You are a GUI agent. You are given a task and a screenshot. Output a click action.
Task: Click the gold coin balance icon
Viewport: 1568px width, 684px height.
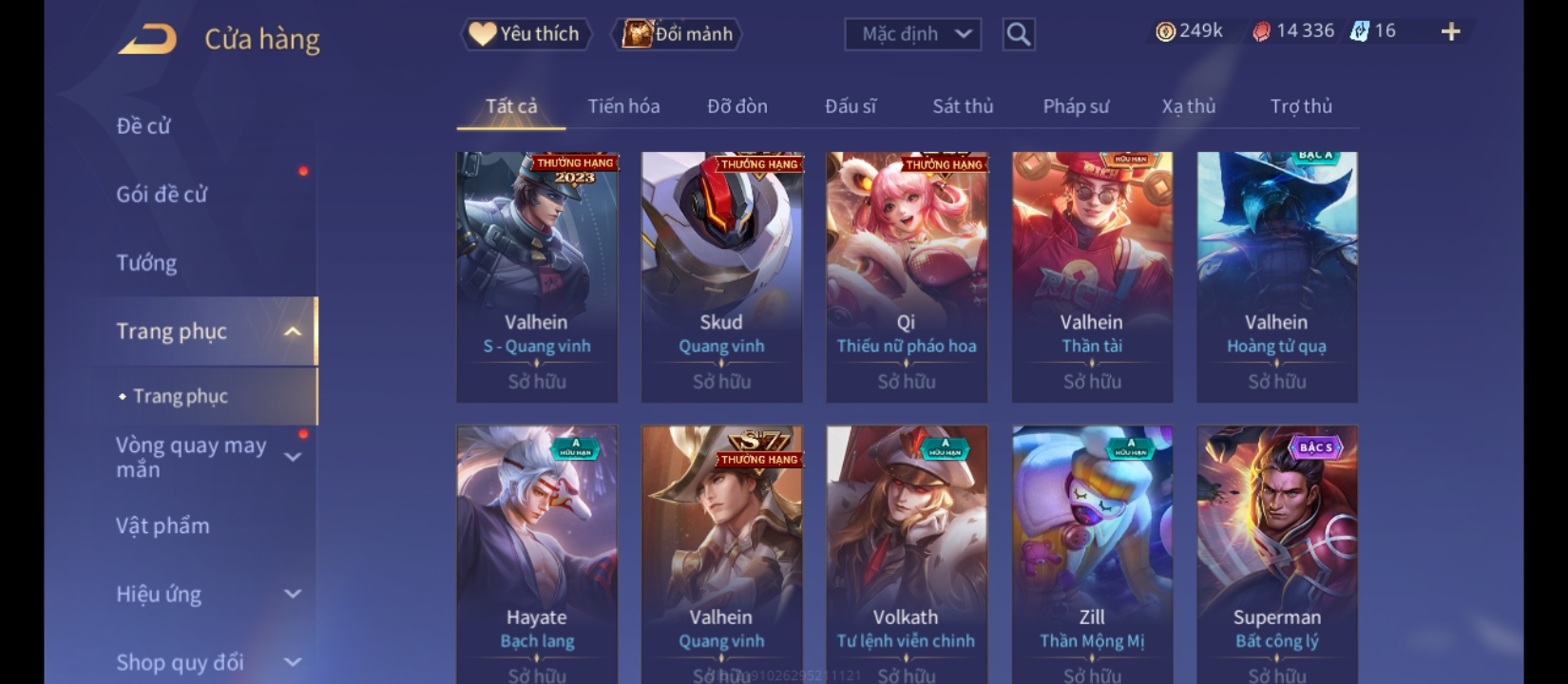(x=1165, y=31)
